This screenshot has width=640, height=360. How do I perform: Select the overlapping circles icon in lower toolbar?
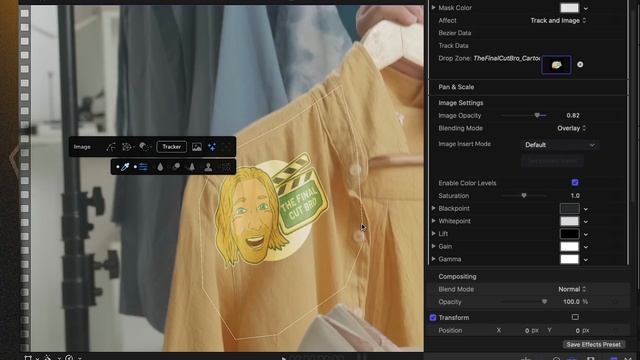pyautogui.click(x=176, y=167)
